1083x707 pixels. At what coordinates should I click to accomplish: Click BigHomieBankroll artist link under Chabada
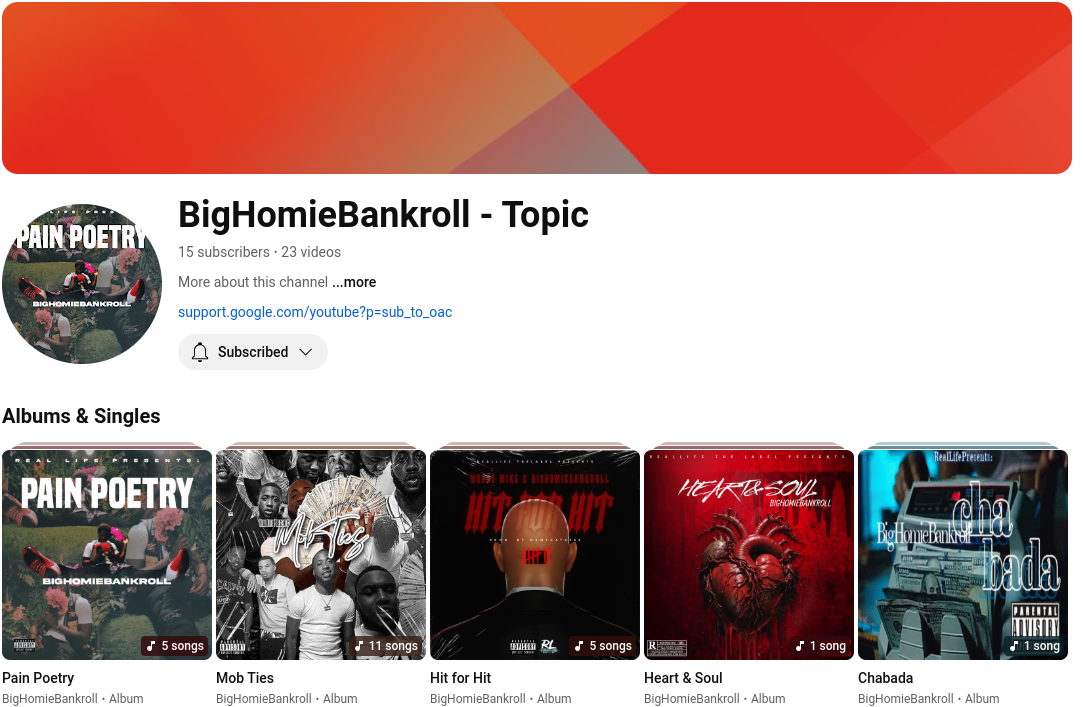905,699
